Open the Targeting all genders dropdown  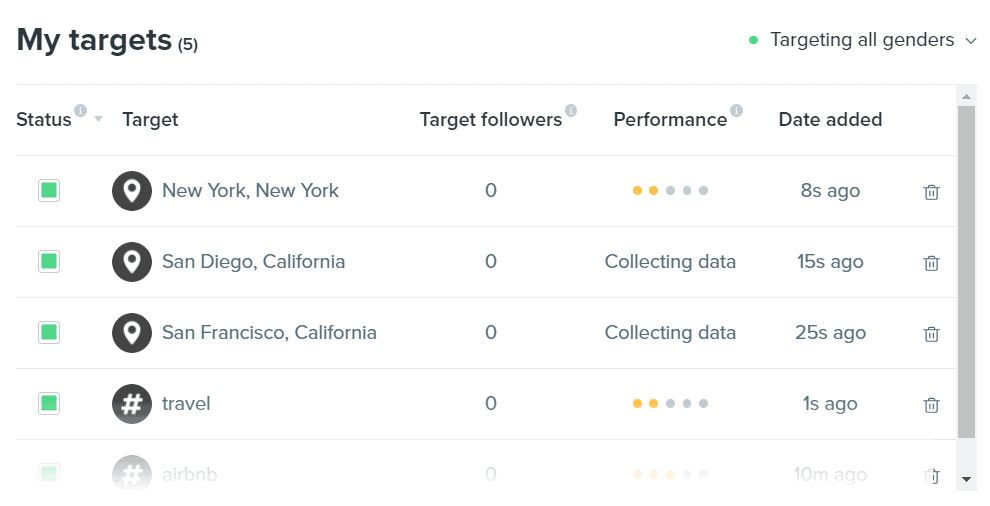point(862,40)
